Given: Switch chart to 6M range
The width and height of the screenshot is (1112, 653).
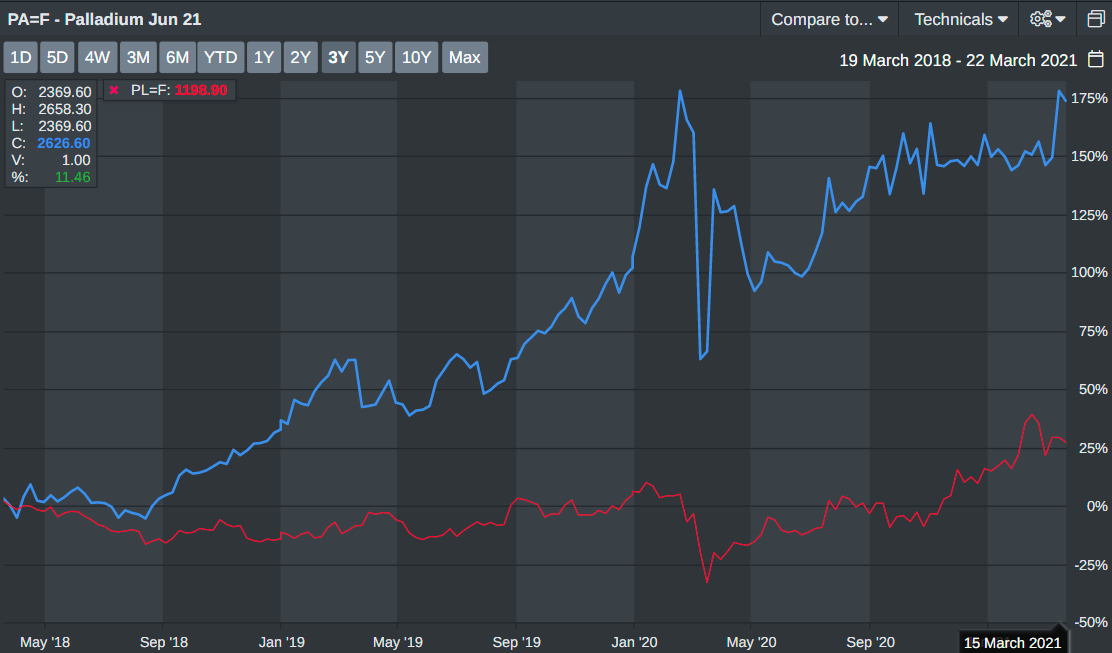Looking at the screenshot, I should click(x=177, y=57).
